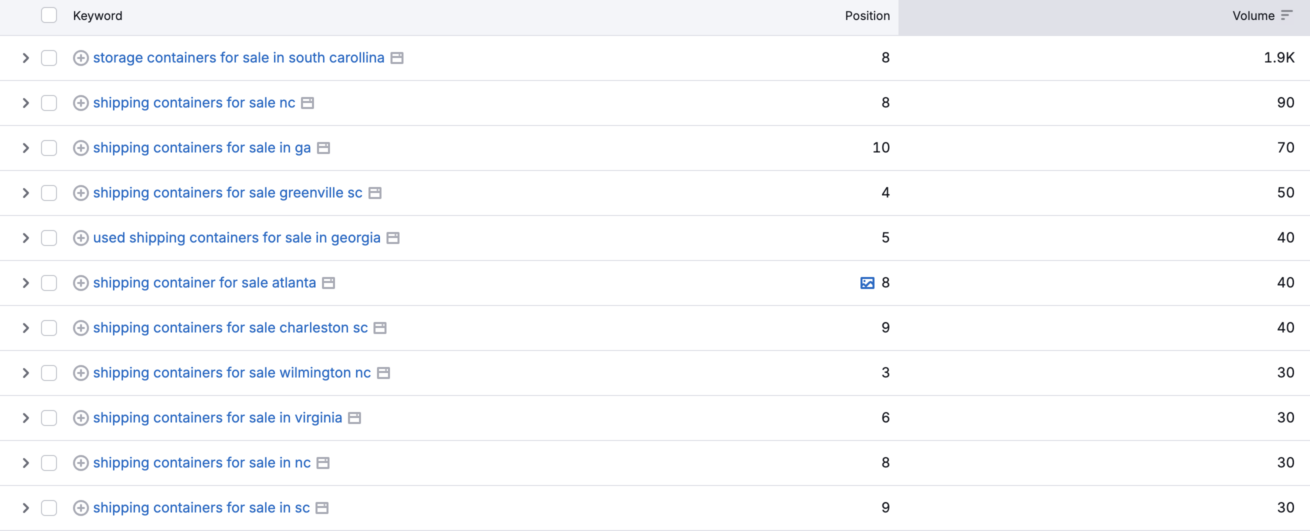
Task: View SERP snapshot for charleston sc keyword
Action: click(380, 328)
